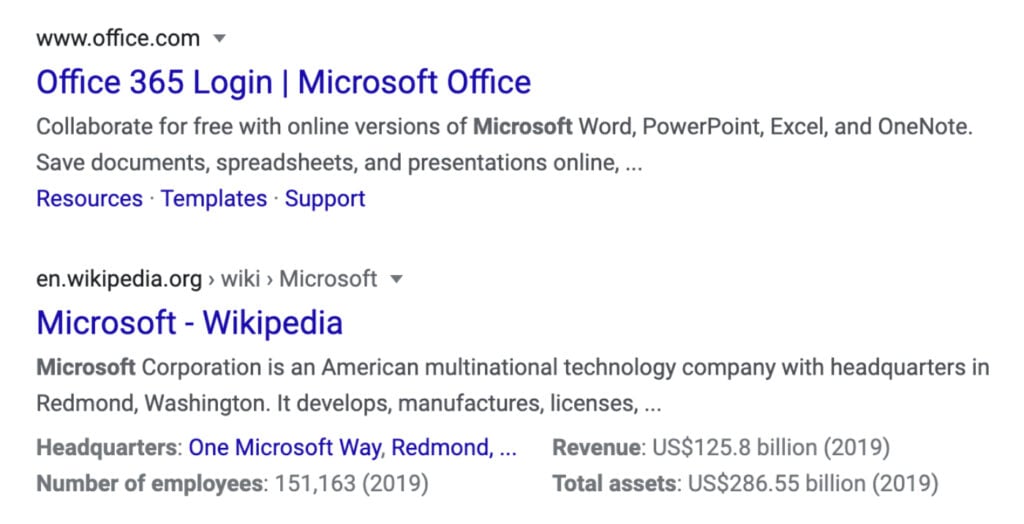Click bold Microsoft word in Office snippet
This screenshot has width=1024, height=524.
click(x=522, y=127)
